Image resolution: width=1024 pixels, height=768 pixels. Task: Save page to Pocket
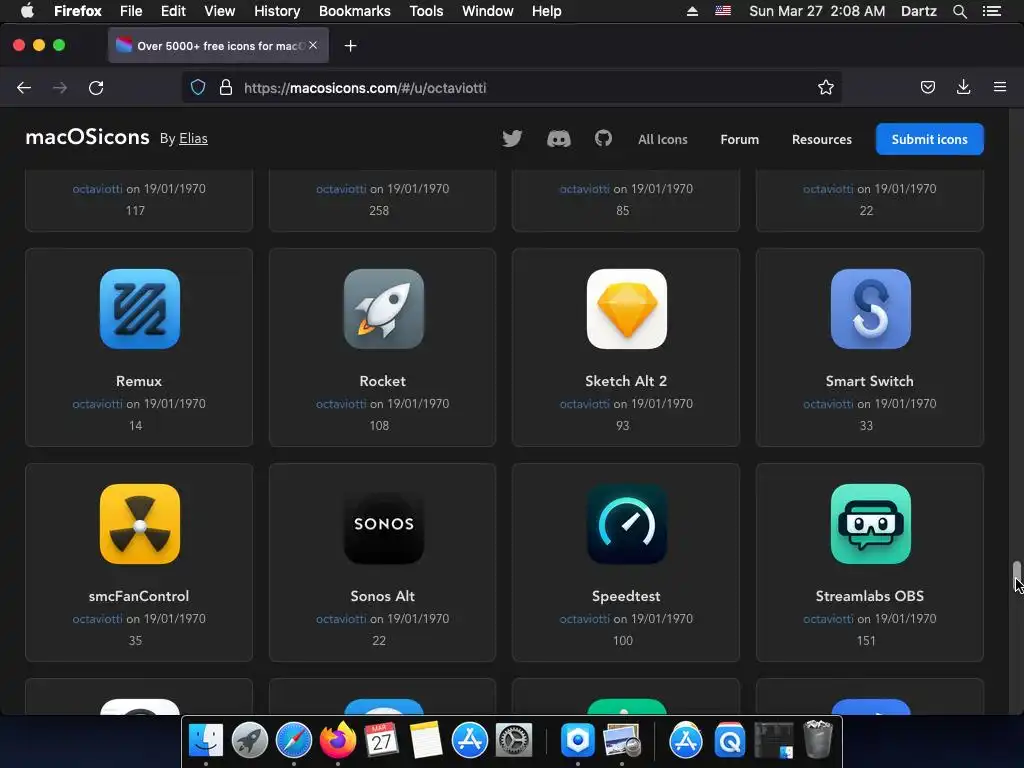pos(927,88)
